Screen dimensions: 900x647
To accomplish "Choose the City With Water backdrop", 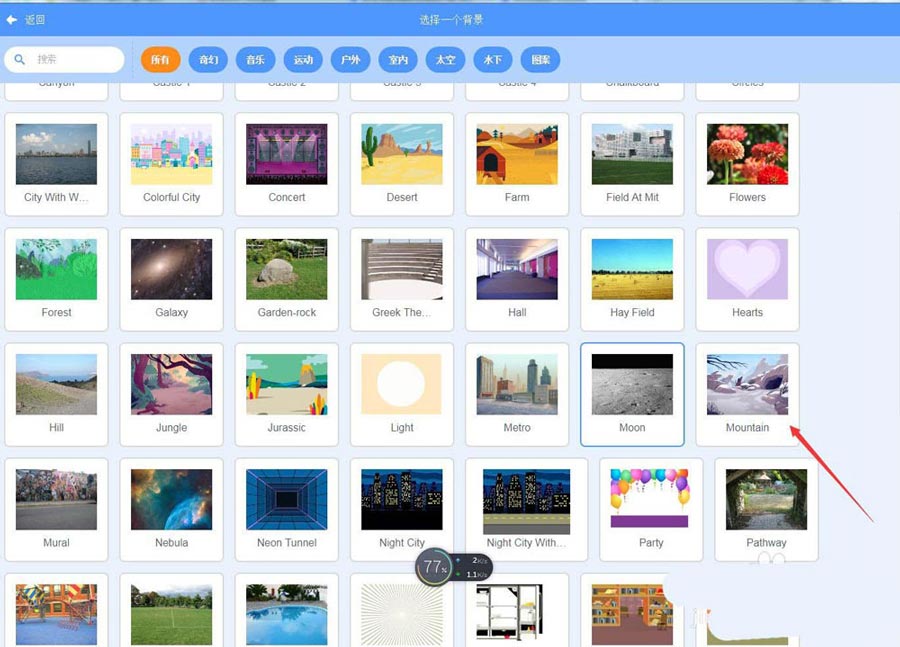I will click(56, 164).
